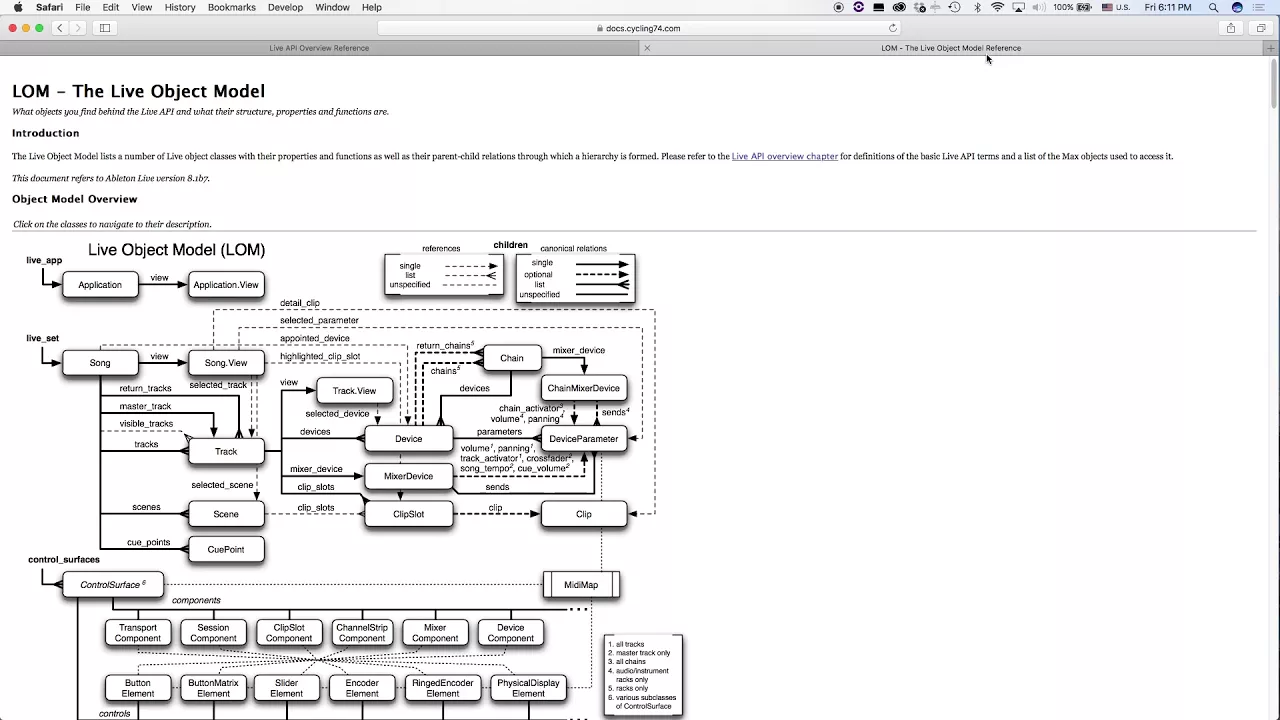Select the Slider Element box
The image size is (1280, 720).
(x=286, y=688)
